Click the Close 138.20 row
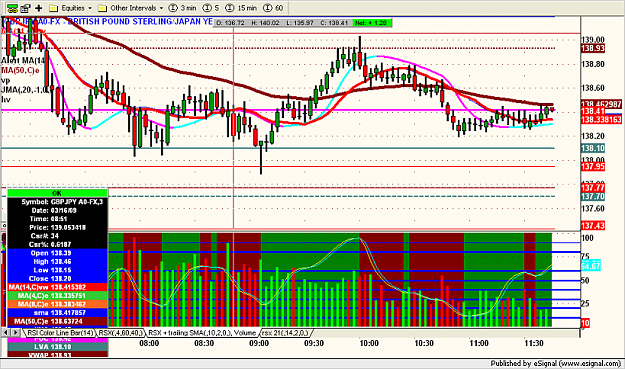This screenshot has height=369, width=625. 57,279
